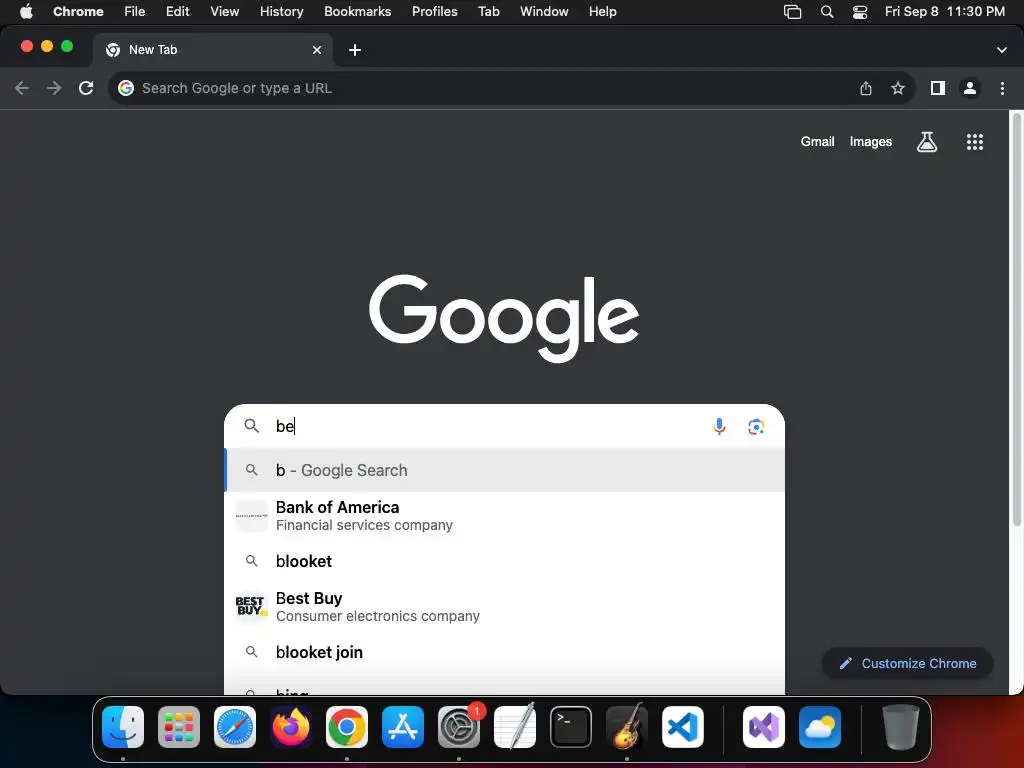Click Stage Manager icon in menu bar
This screenshot has width=1024, height=768.
[792, 12]
